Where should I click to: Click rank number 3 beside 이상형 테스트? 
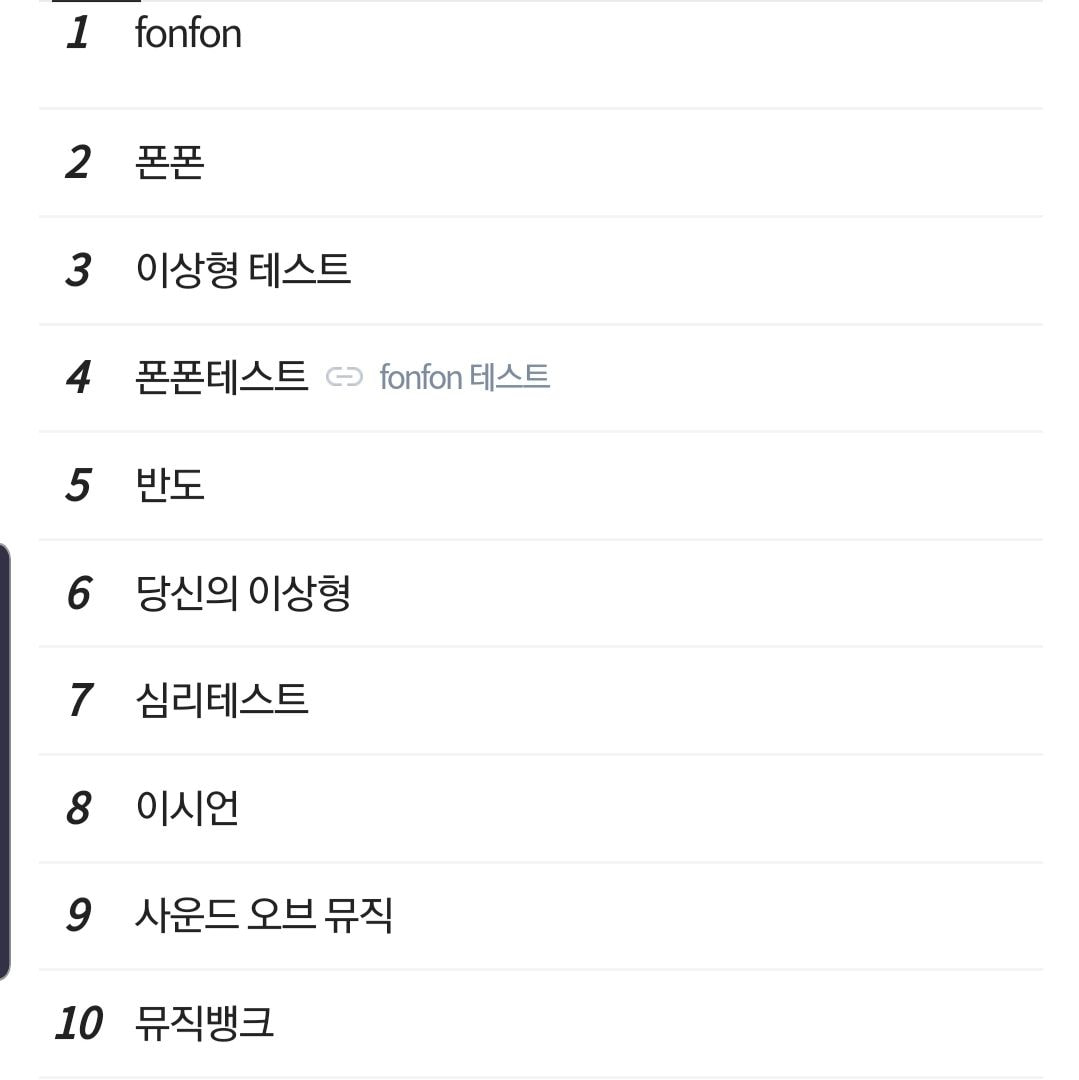click(78, 271)
